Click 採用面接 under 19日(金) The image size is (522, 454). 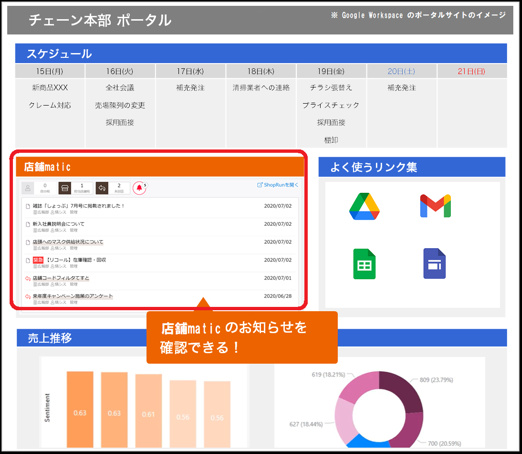coord(331,123)
